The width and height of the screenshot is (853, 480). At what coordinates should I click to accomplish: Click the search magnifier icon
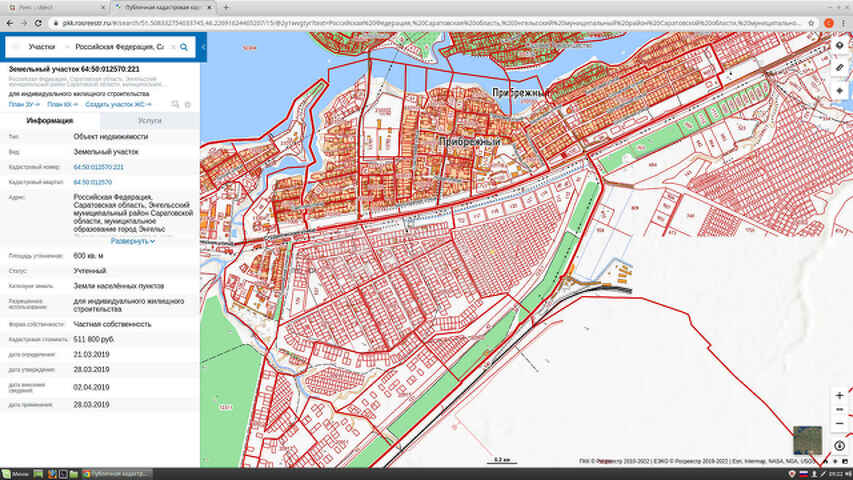184,47
